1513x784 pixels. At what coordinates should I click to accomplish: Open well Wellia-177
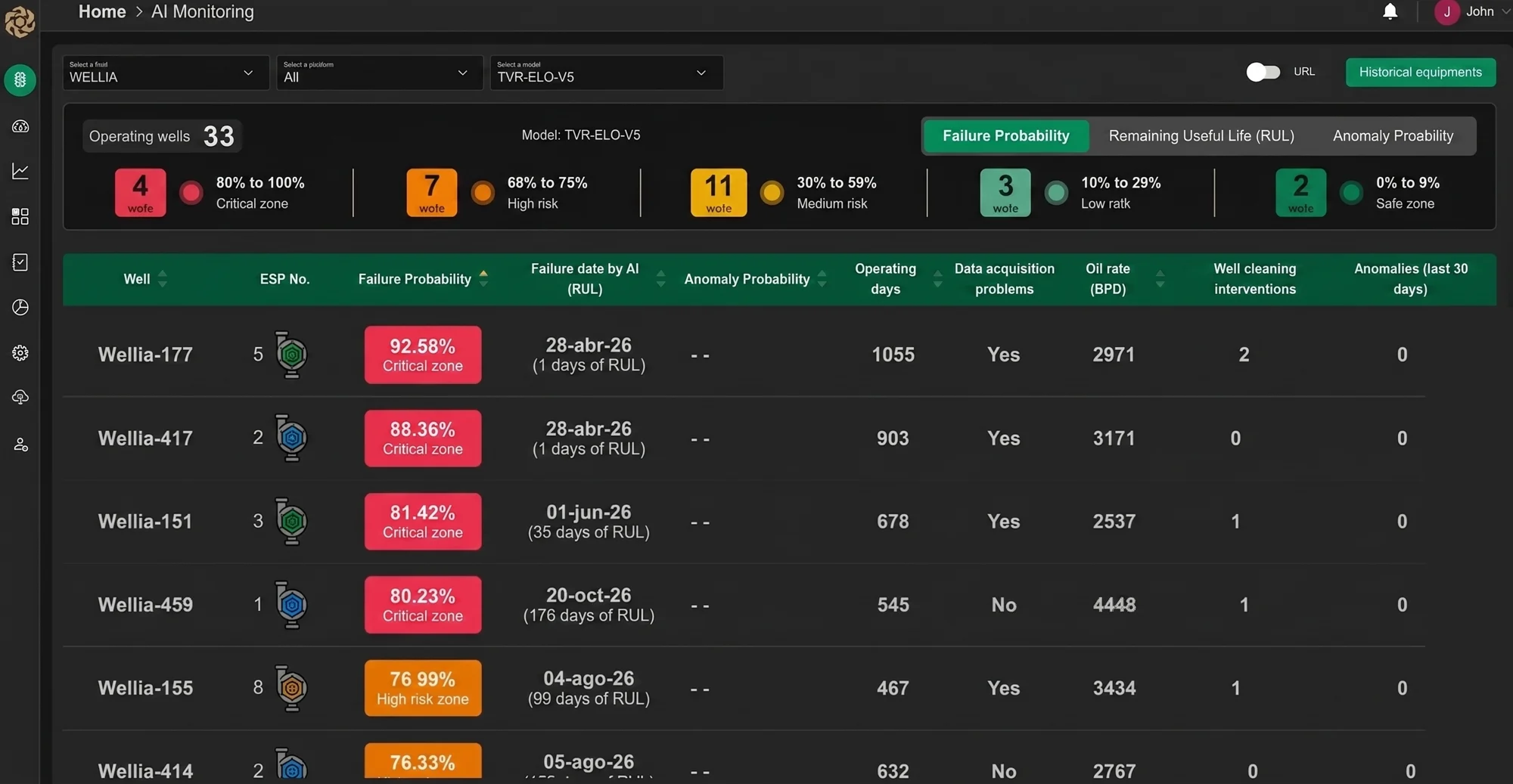145,355
